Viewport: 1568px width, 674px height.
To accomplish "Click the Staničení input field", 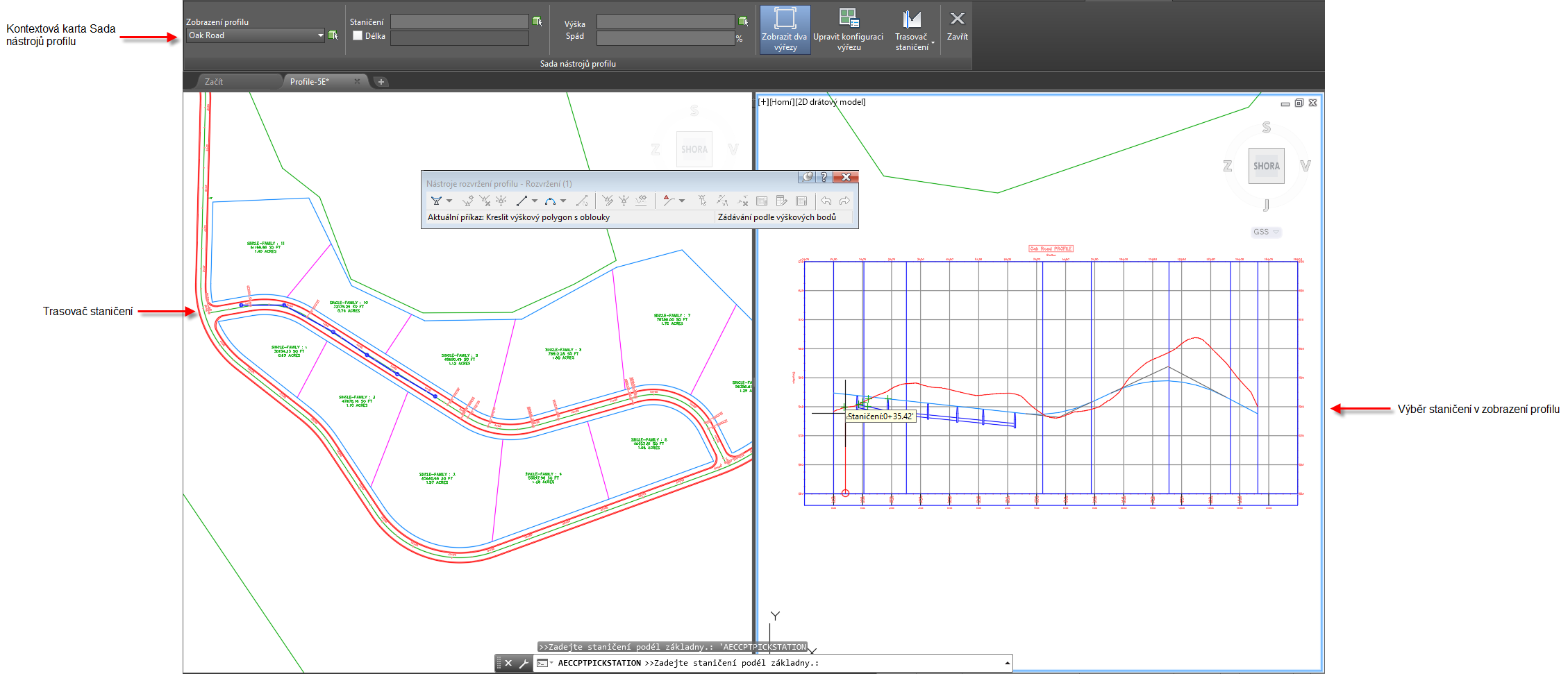I will tap(459, 22).
